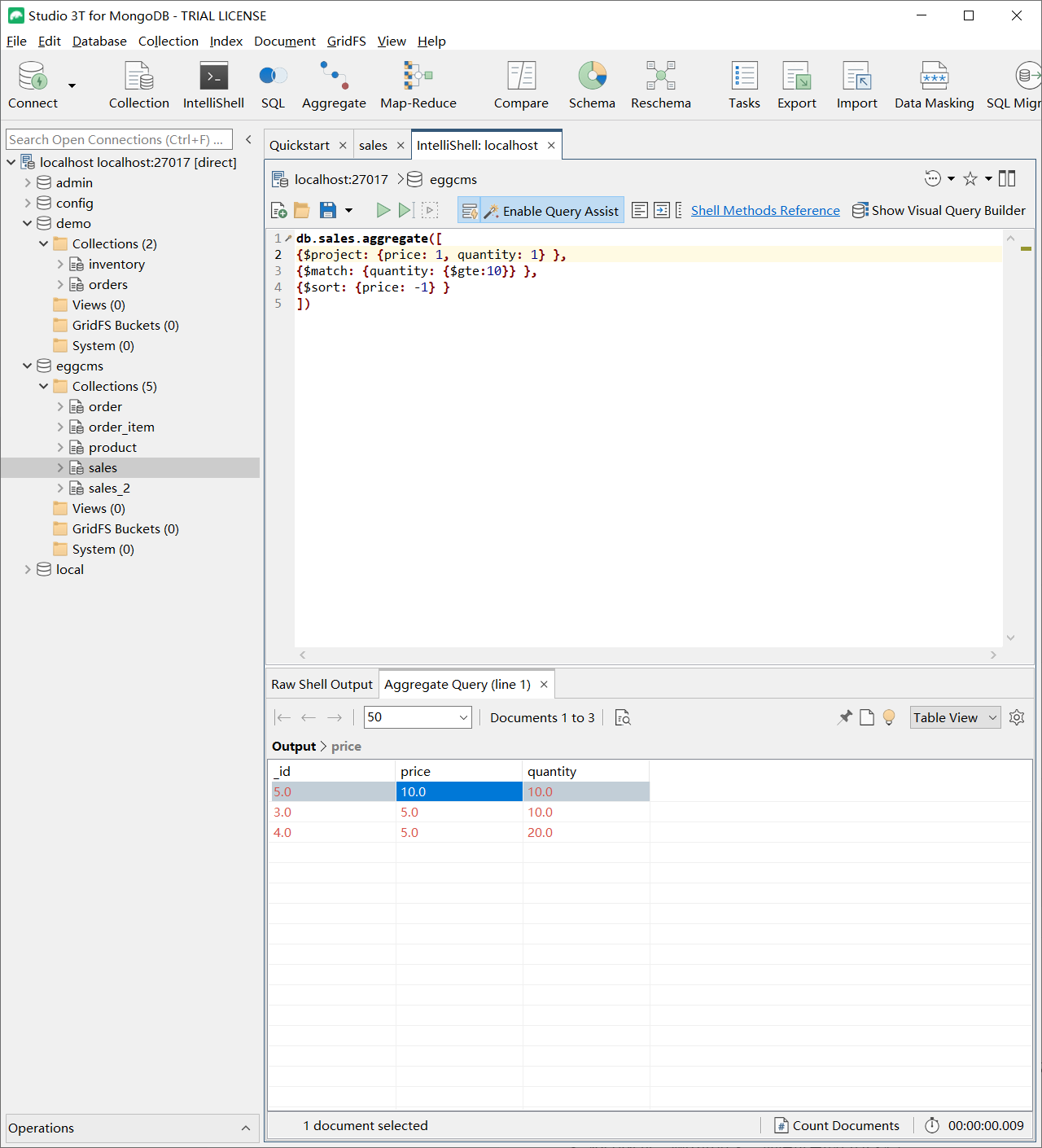Viewport: 1042px width, 1148px height.
Task: Open the query history icon
Action: [933, 179]
